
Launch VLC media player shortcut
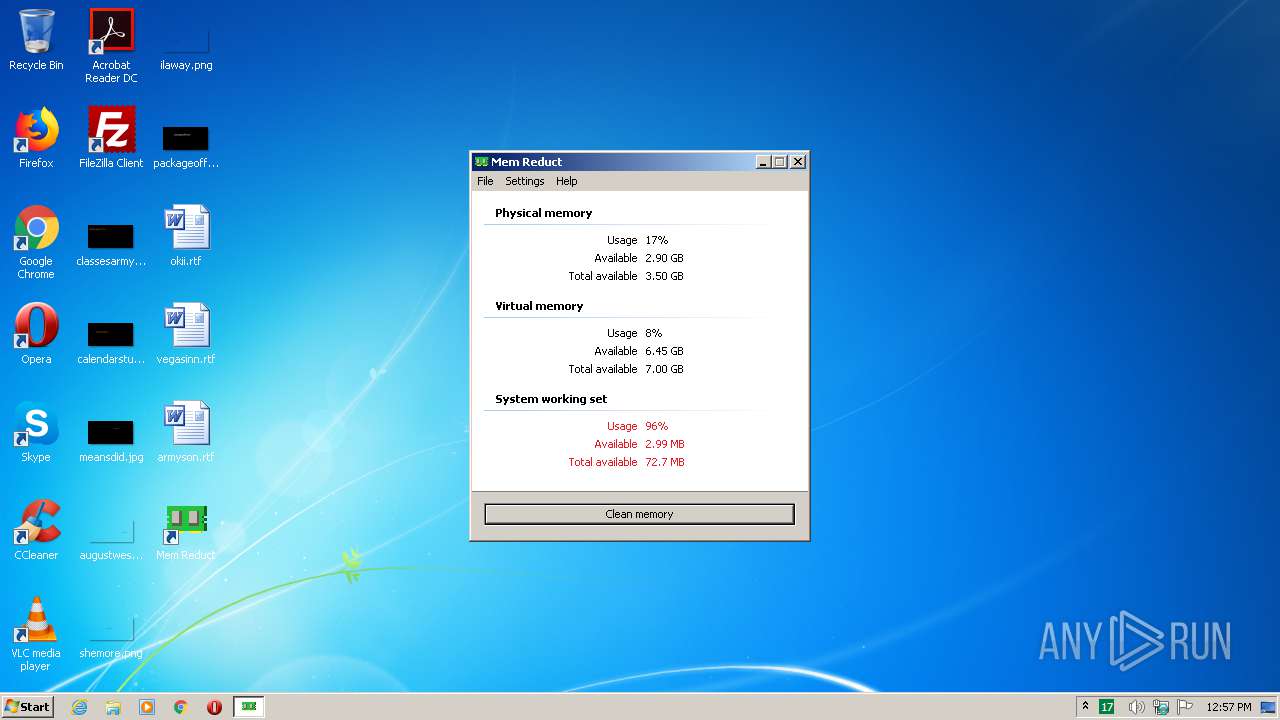(x=36, y=634)
